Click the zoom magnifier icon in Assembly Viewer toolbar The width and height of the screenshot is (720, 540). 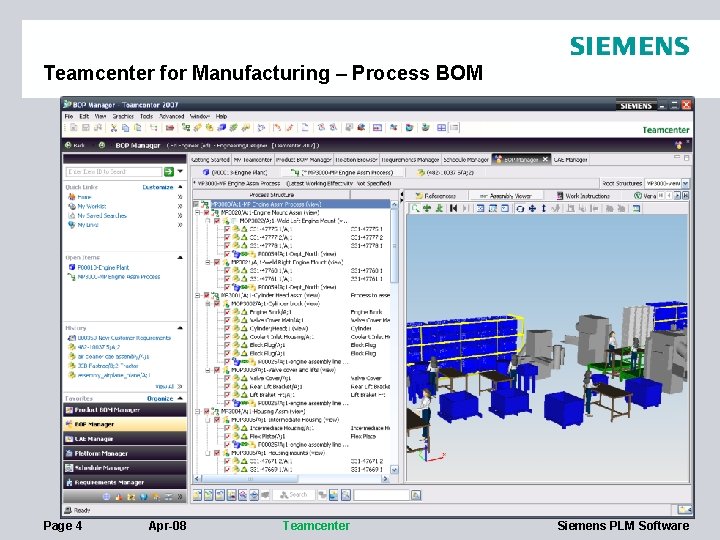click(415, 208)
